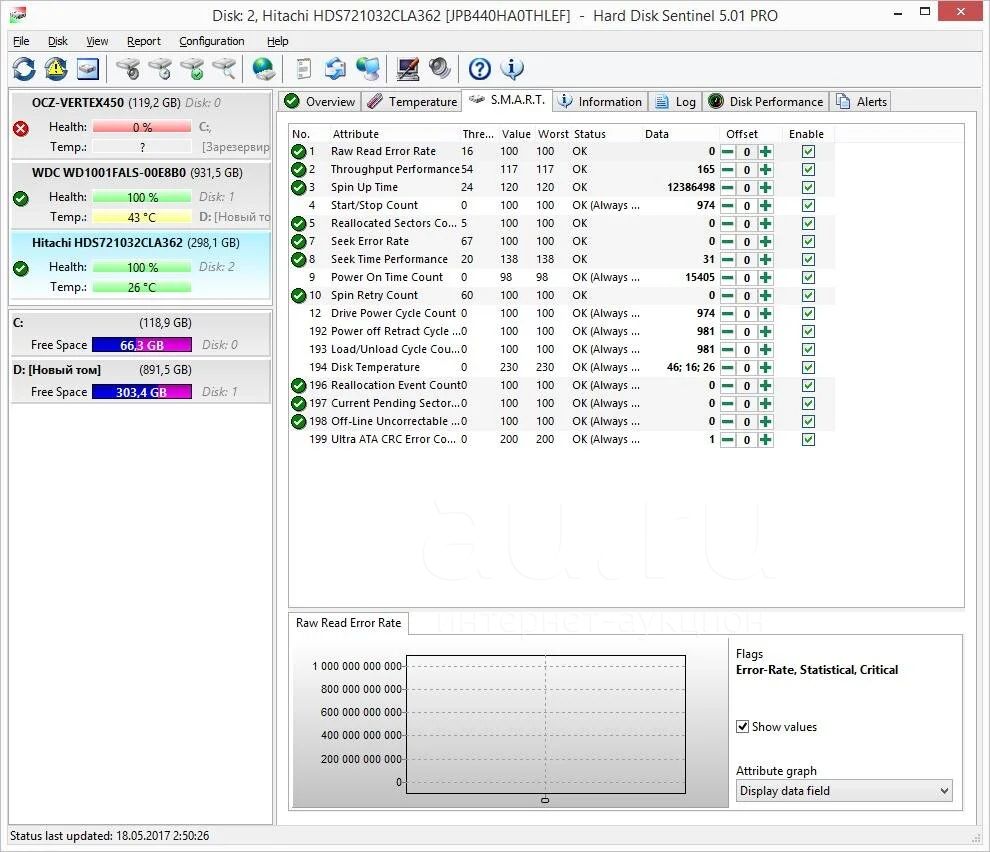Toggle Enable checkbox for Current Pending Sector
Image resolution: width=990 pixels, height=852 pixels.
tap(808, 404)
